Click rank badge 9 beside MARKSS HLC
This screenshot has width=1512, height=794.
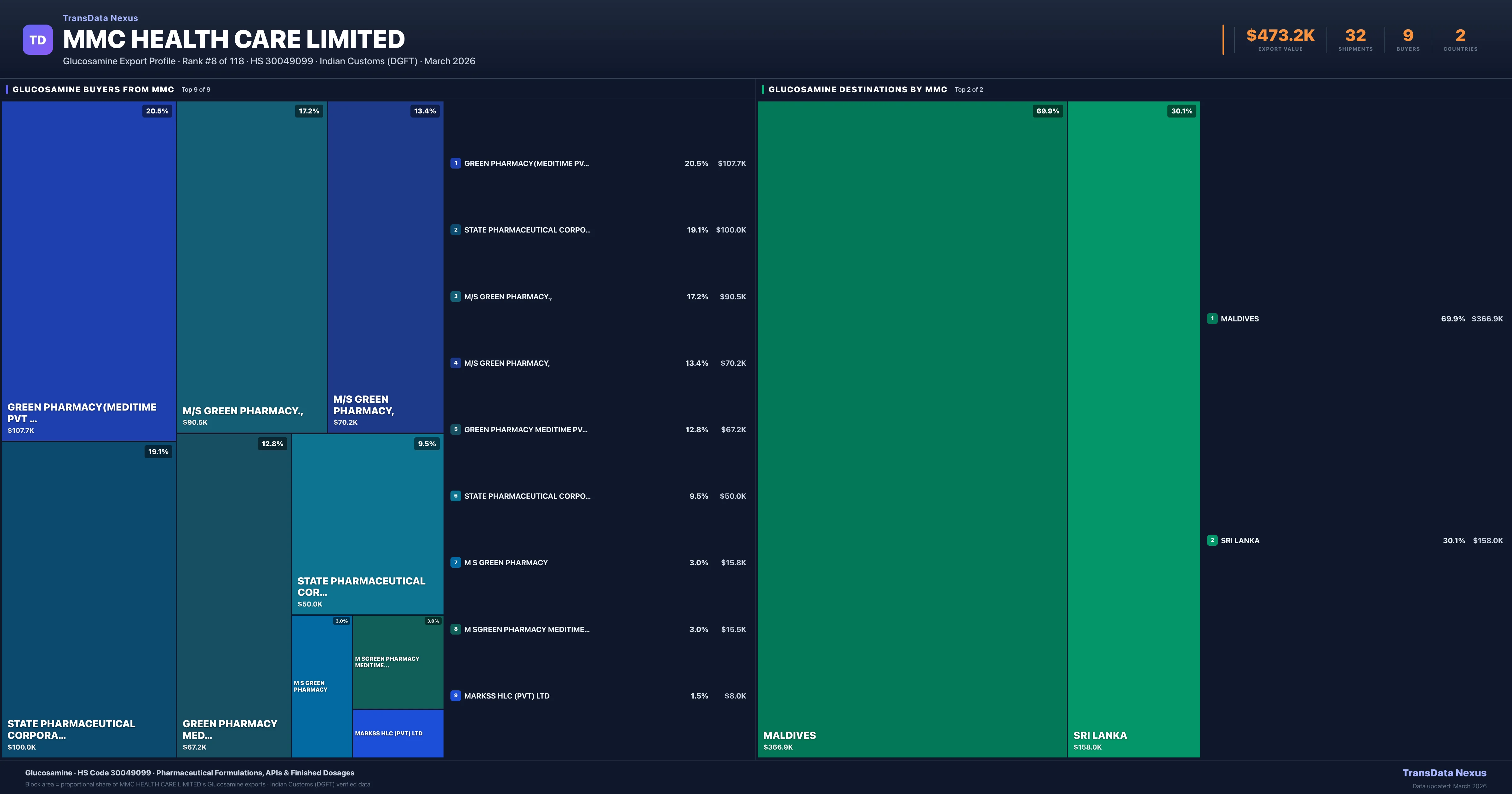point(455,695)
